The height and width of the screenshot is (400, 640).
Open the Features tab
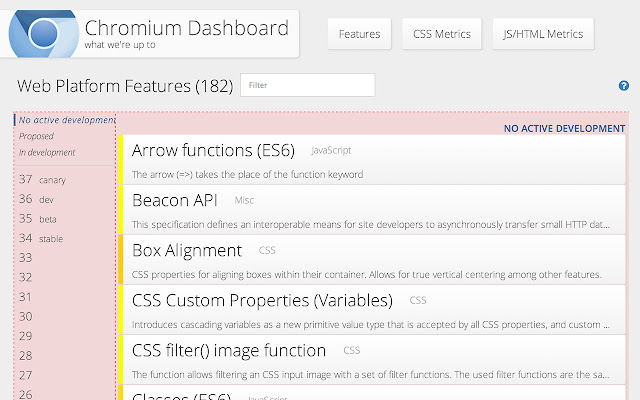pyautogui.click(x=359, y=34)
